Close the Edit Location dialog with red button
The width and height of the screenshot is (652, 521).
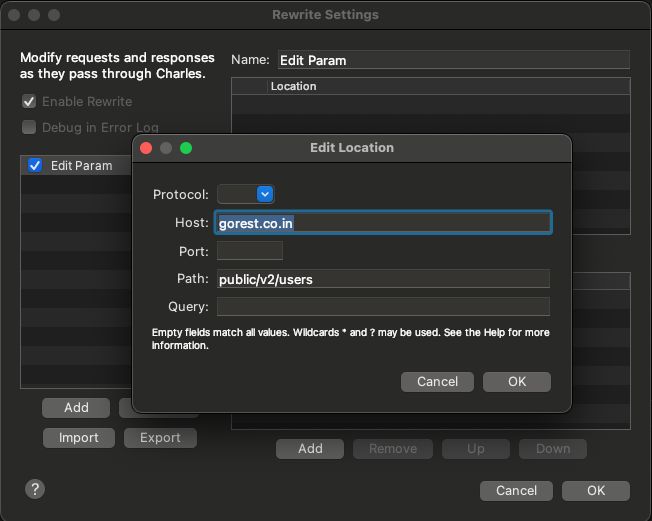(x=145, y=148)
